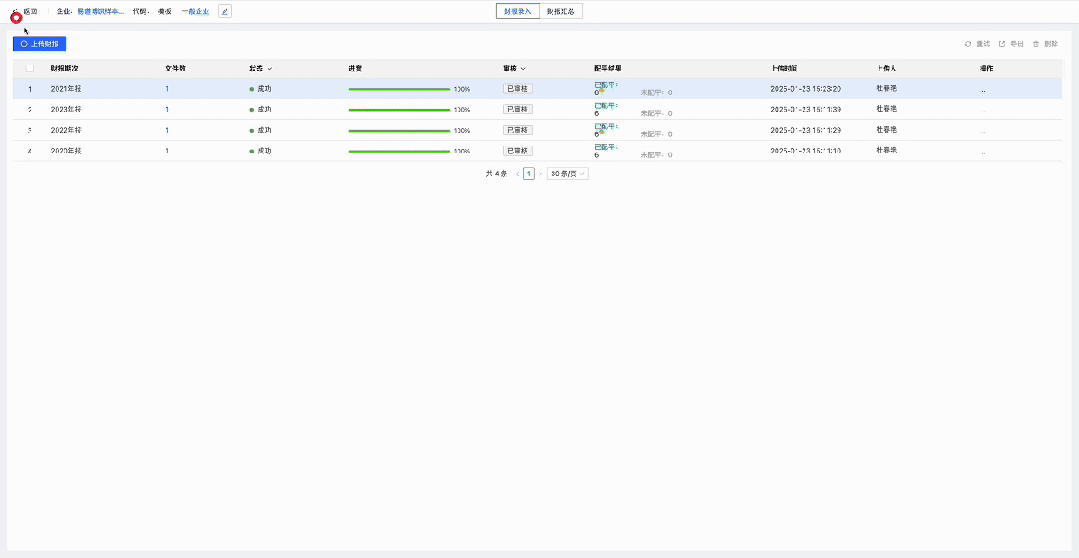Switch to the 财报汇总 tab
The height and width of the screenshot is (558, 1079).
(x=560, y=11)
